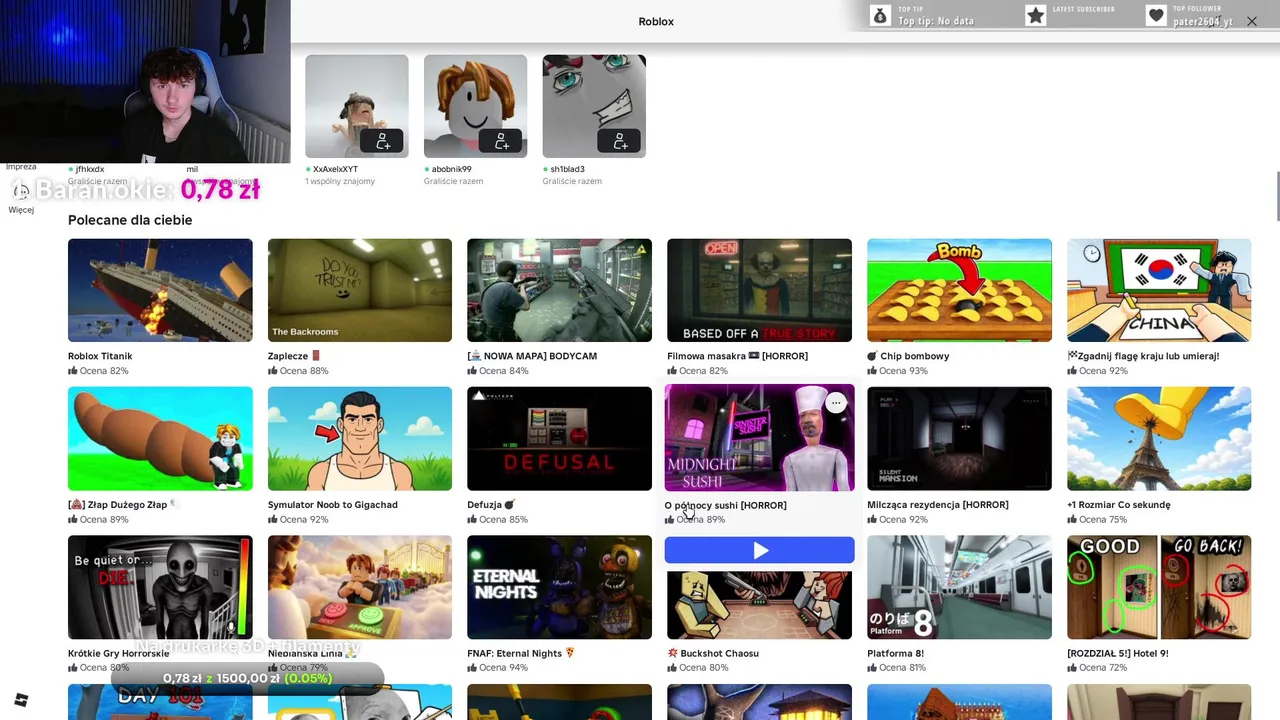The height and width of the screenshot is (720, 1280).
Task: Open the Zaplecze Backrooms game thumbnail
Action: coord(360,290)
